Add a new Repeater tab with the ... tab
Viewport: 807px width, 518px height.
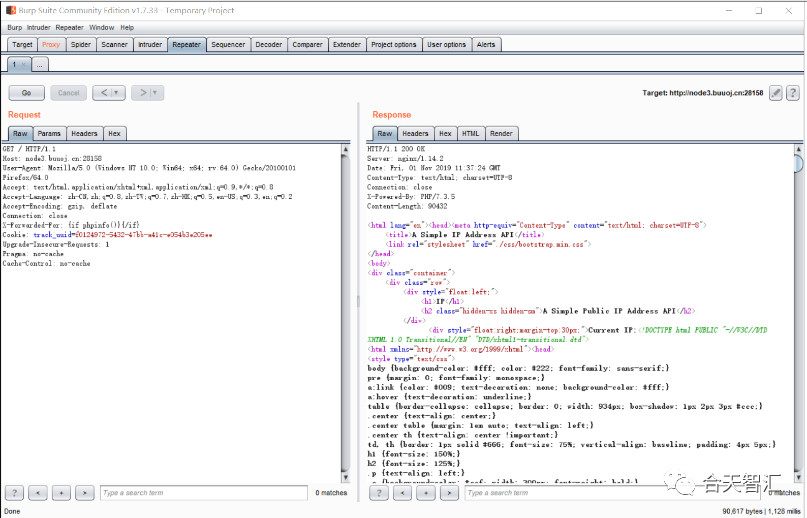pyautogui.click(x=40, y=64)
